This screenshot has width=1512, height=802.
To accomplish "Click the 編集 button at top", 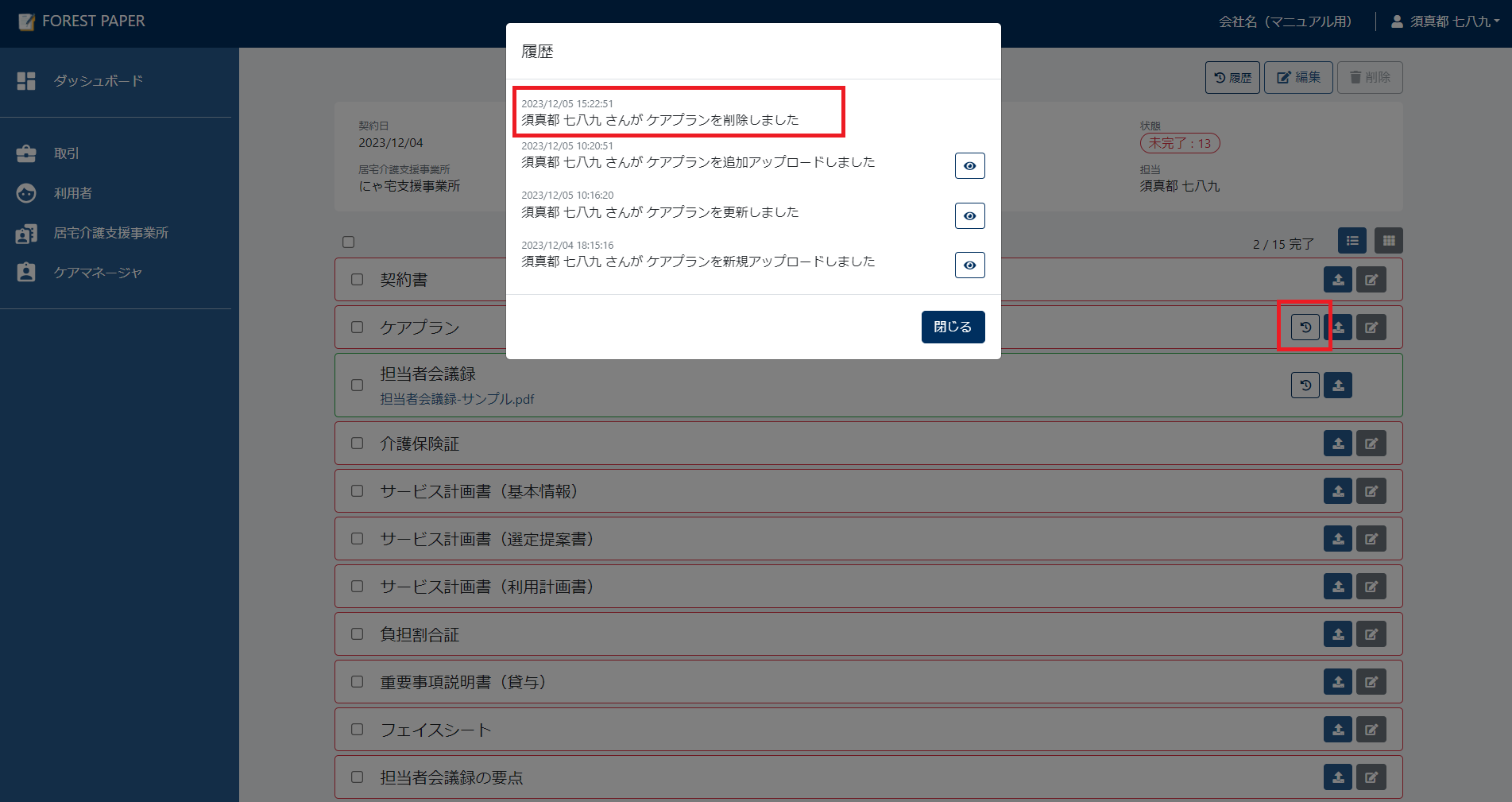I will click(x=1297, y=77).
